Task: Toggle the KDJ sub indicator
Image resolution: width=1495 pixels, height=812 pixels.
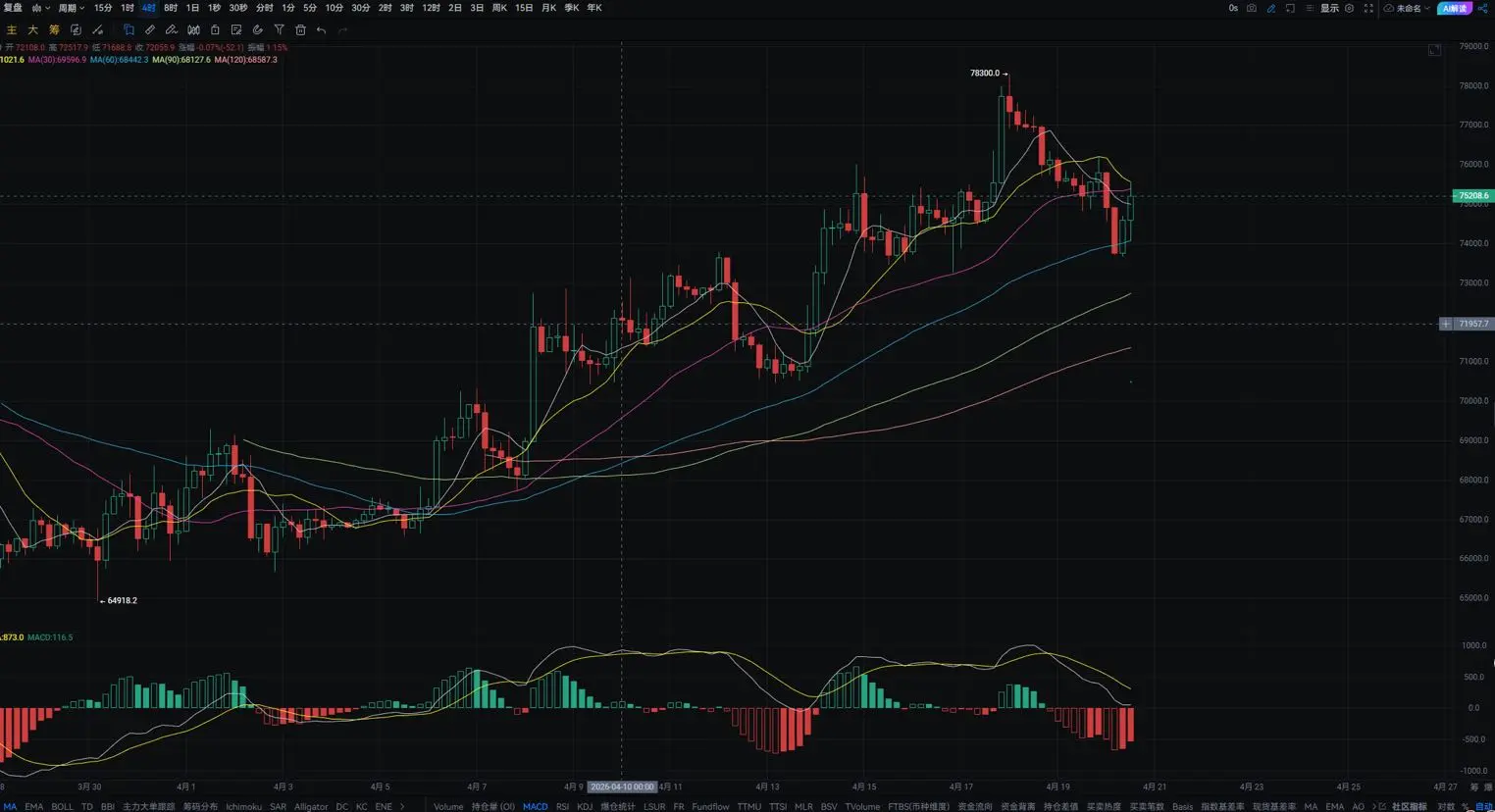Action: tap(585, 806)
